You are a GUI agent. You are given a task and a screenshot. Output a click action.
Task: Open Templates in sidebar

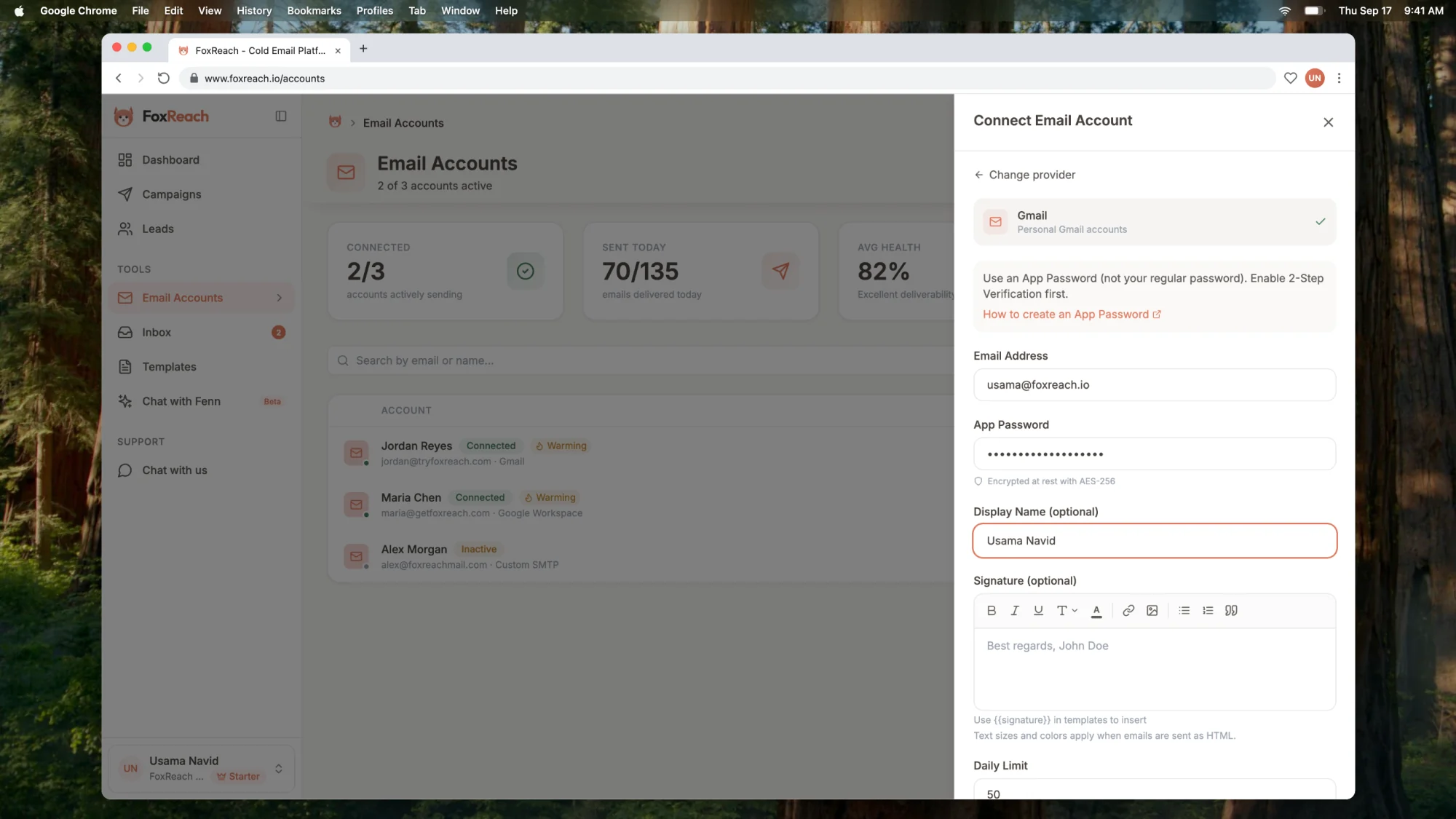(202, 367)
